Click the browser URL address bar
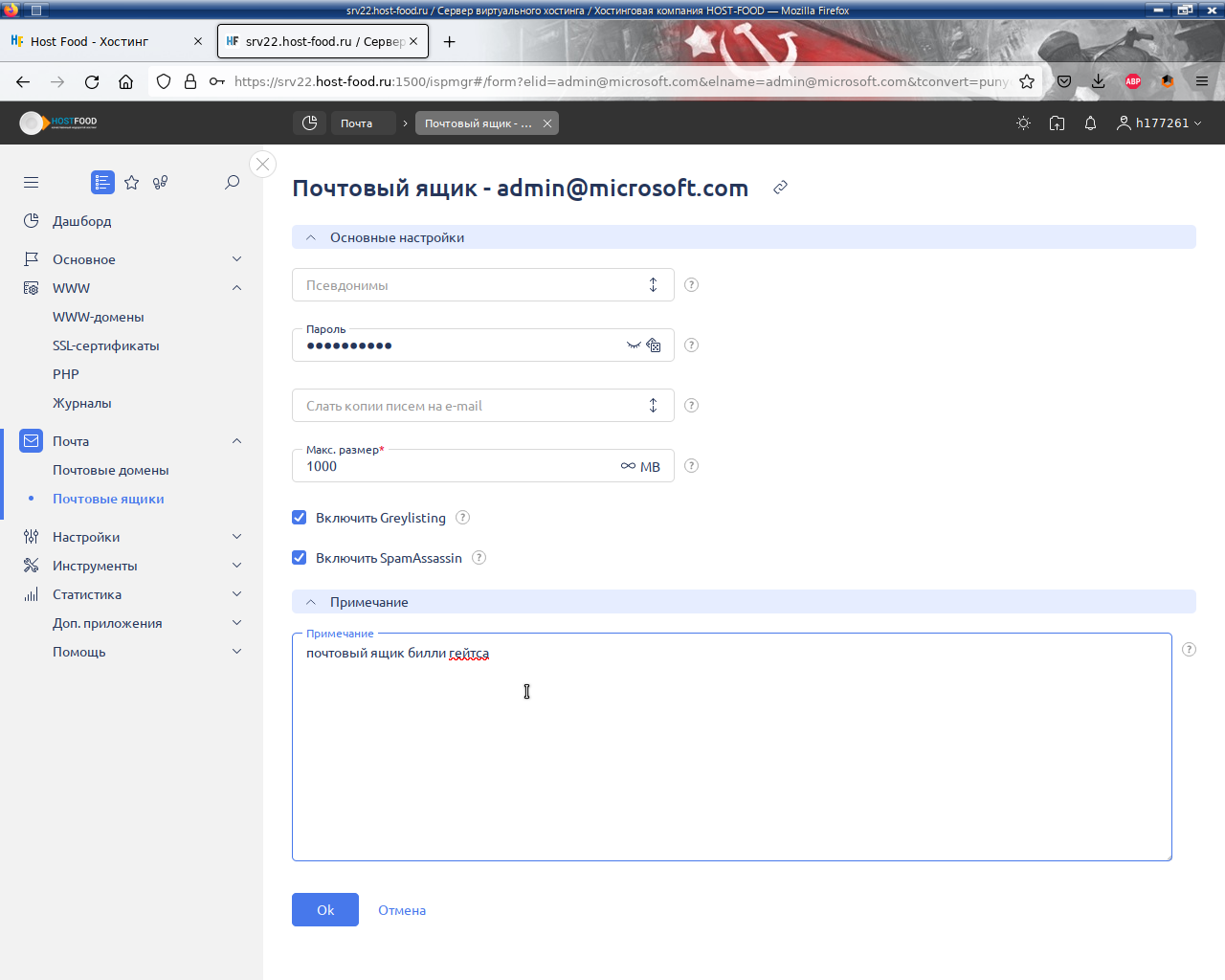 [622, 81]
